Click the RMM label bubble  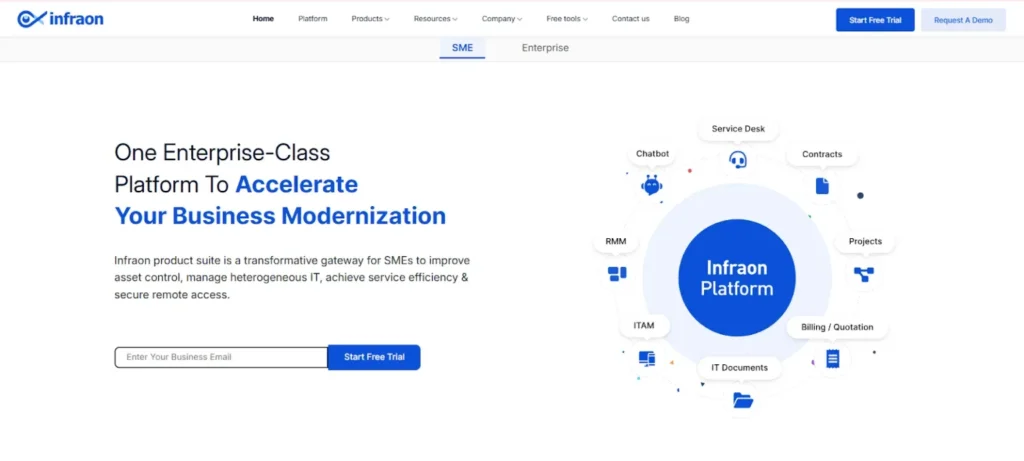coord(616,242)
